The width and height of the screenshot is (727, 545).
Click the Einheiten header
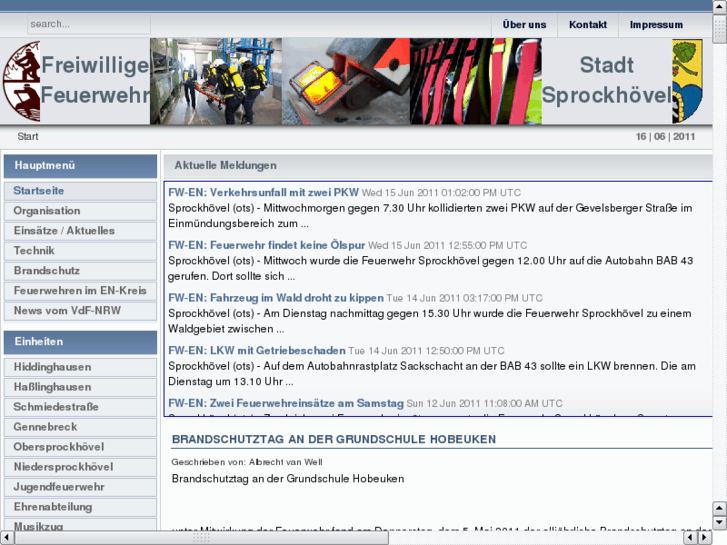coord(80,342)
